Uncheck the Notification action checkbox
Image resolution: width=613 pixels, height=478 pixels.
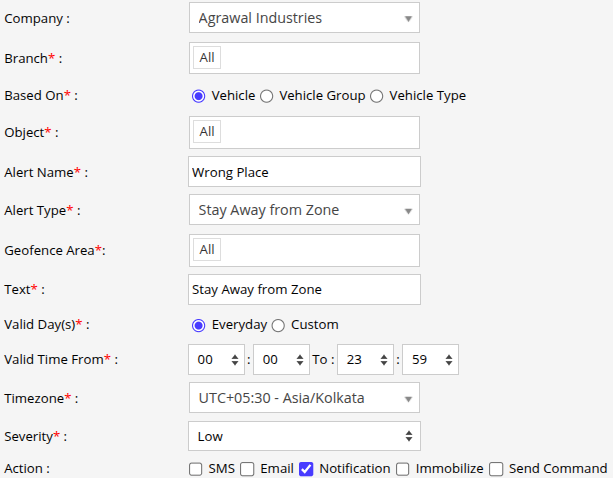307,469
